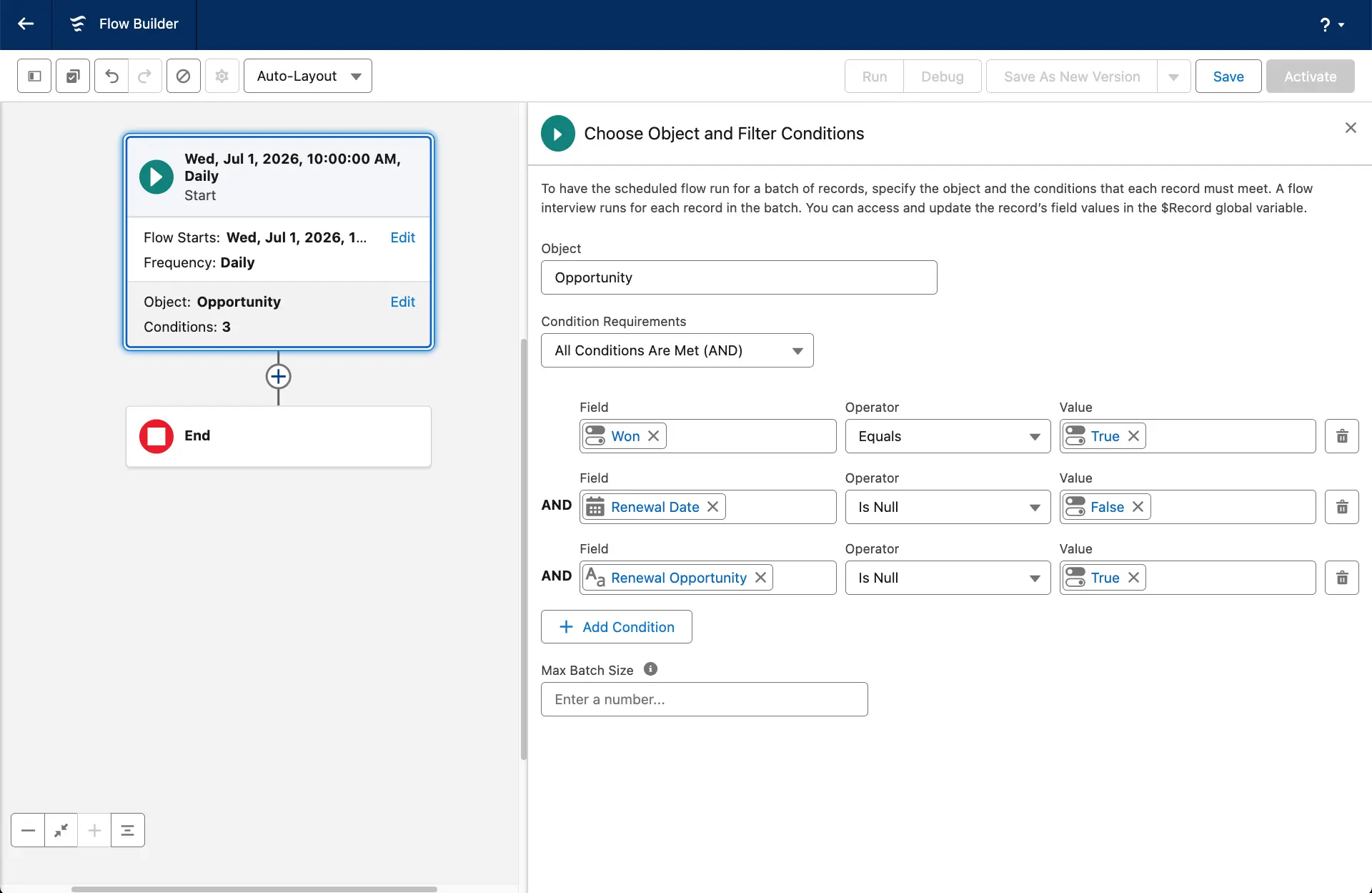This screenshot has height=893, width=1372.
Task: Click the Flow Builder title
Action: (x=139, y=24)
